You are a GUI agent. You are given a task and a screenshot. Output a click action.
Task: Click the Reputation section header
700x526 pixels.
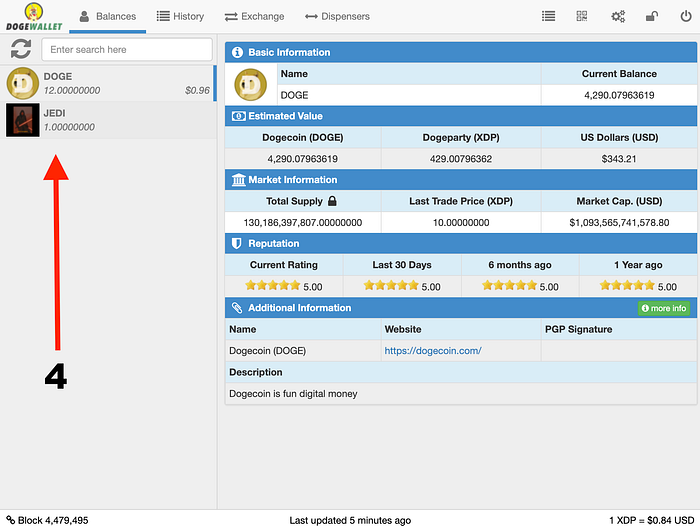461,243
